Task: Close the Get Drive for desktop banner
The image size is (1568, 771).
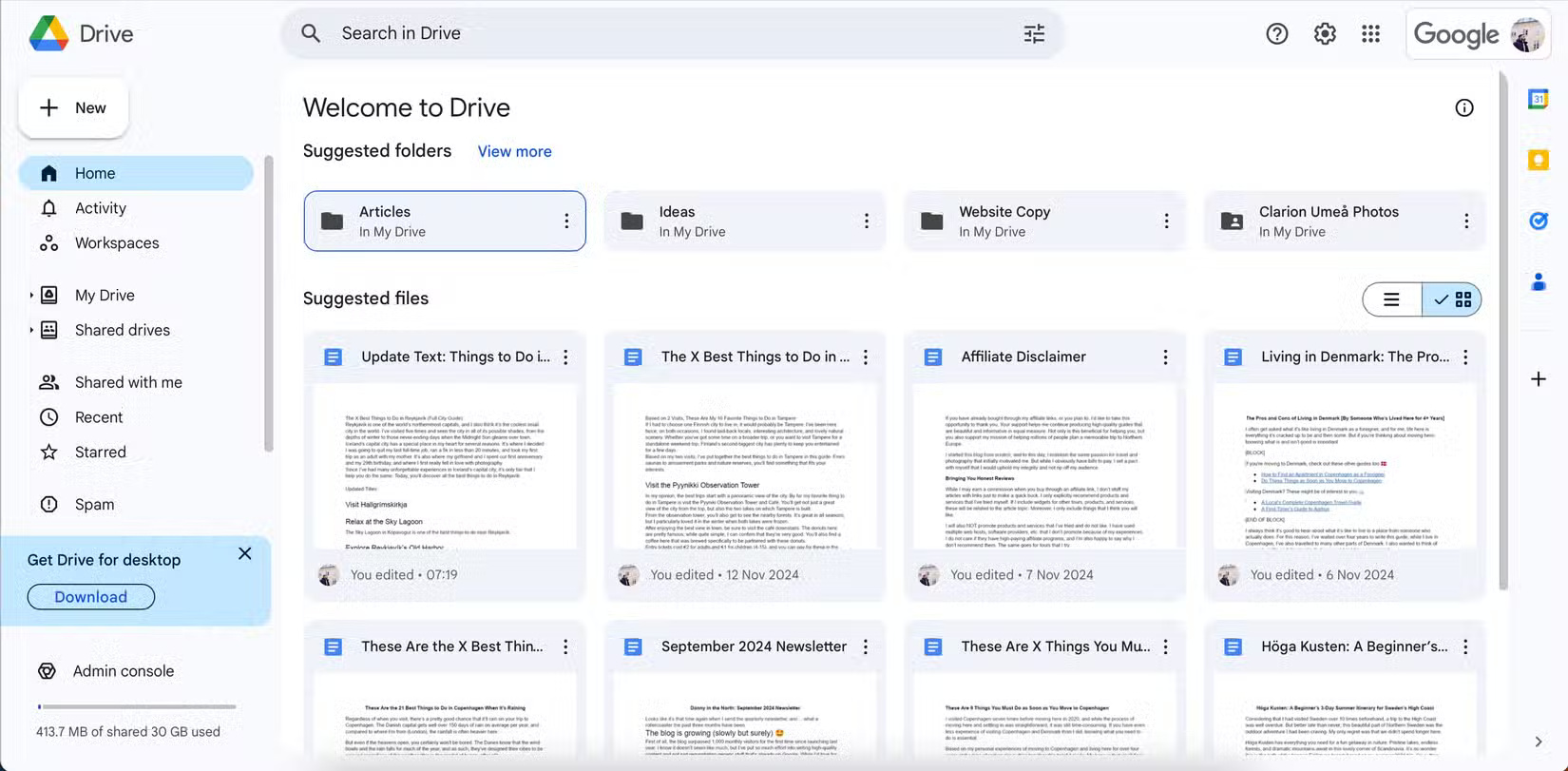Action: point(245,553)
